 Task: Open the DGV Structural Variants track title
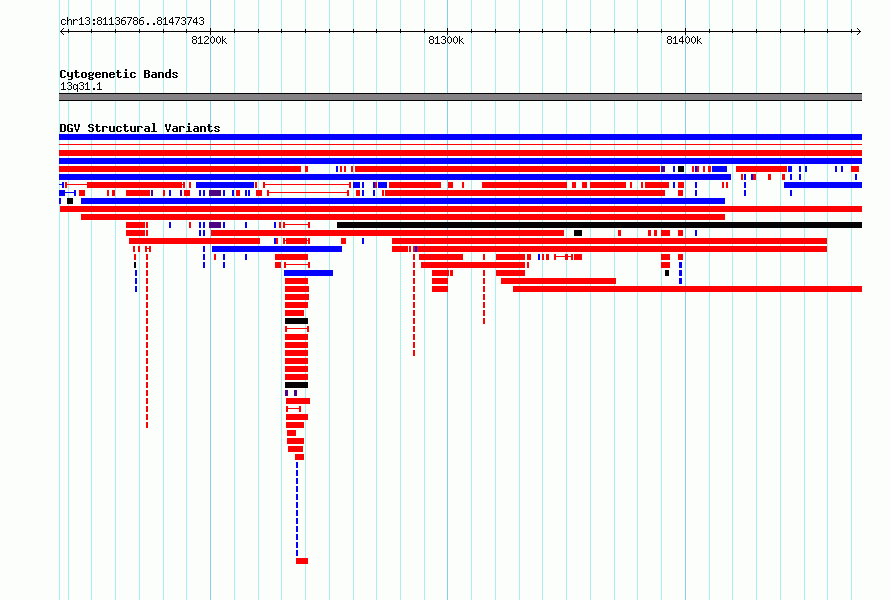point(140,128)
